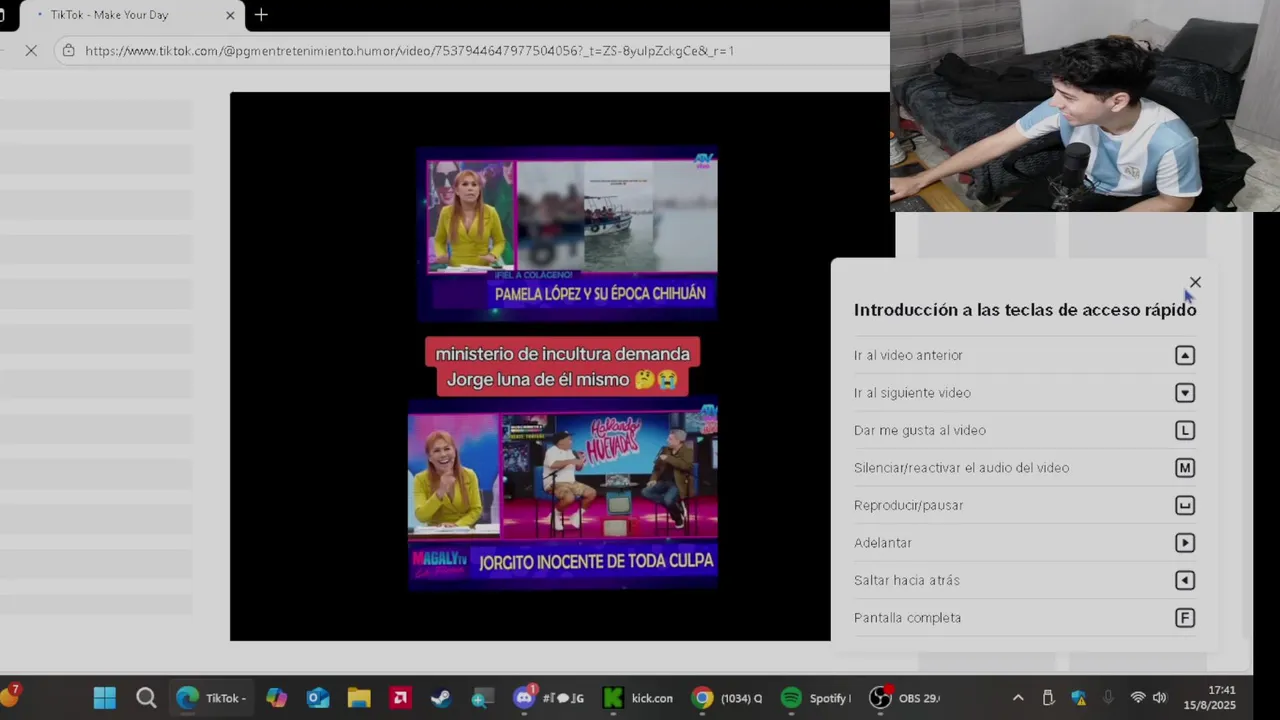Click the site info icon in address bar
Image resolution: width=1280 pixels, height=720 pixels.
(68, 50)
